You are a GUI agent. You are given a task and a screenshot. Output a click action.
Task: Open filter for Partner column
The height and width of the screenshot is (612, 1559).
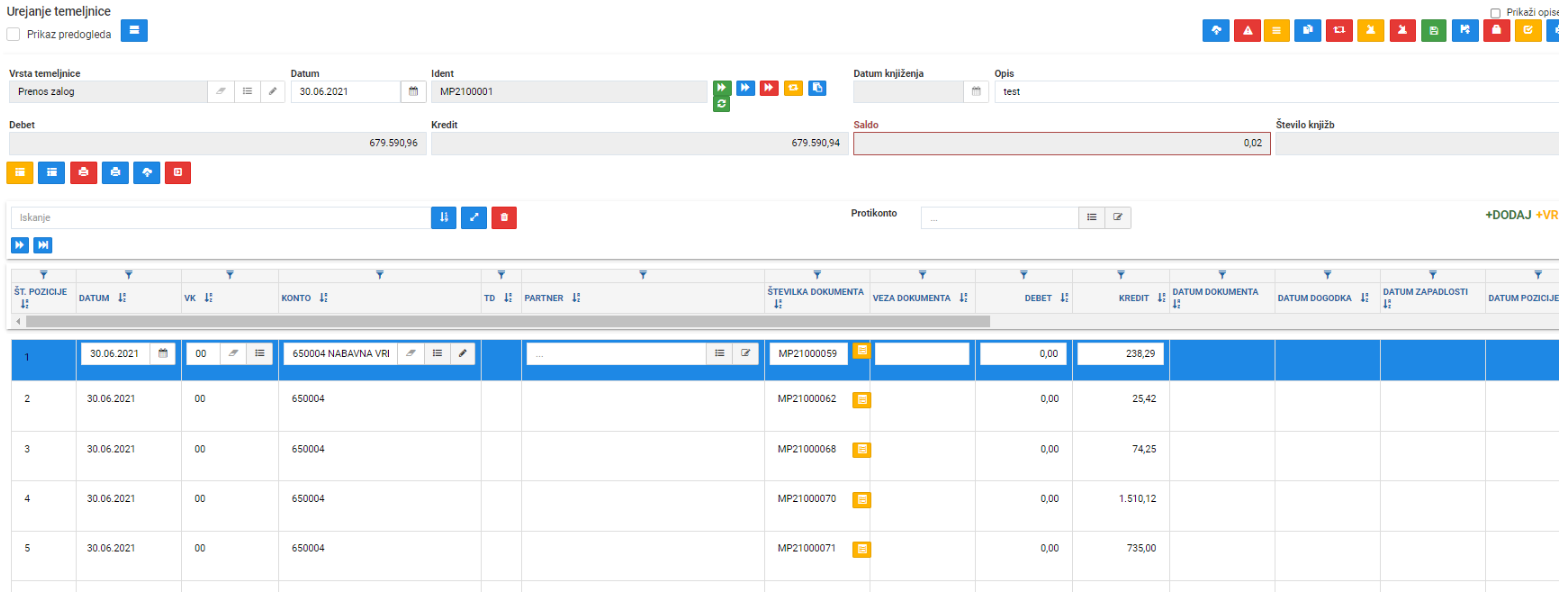(x=643, y=274)
